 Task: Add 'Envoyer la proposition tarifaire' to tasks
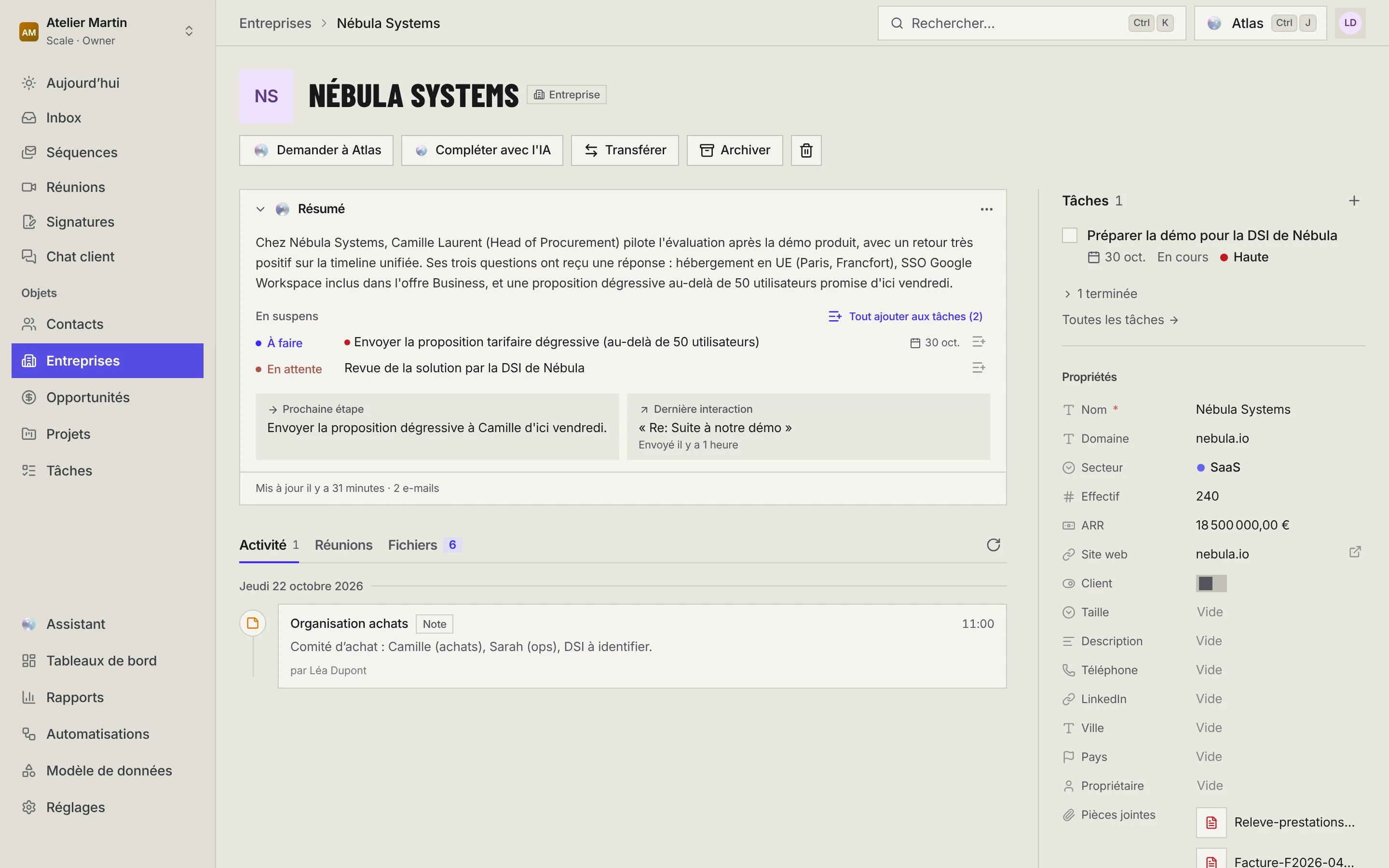coord(979,342)
